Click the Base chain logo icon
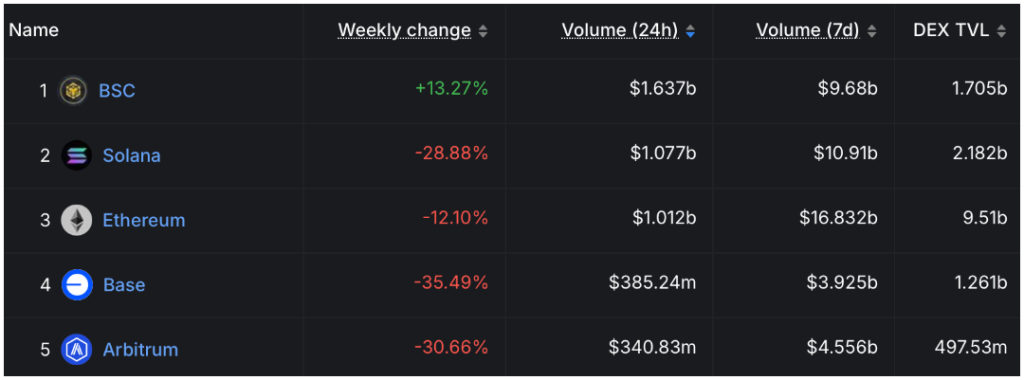The image size is (1024, 380). 77,285
